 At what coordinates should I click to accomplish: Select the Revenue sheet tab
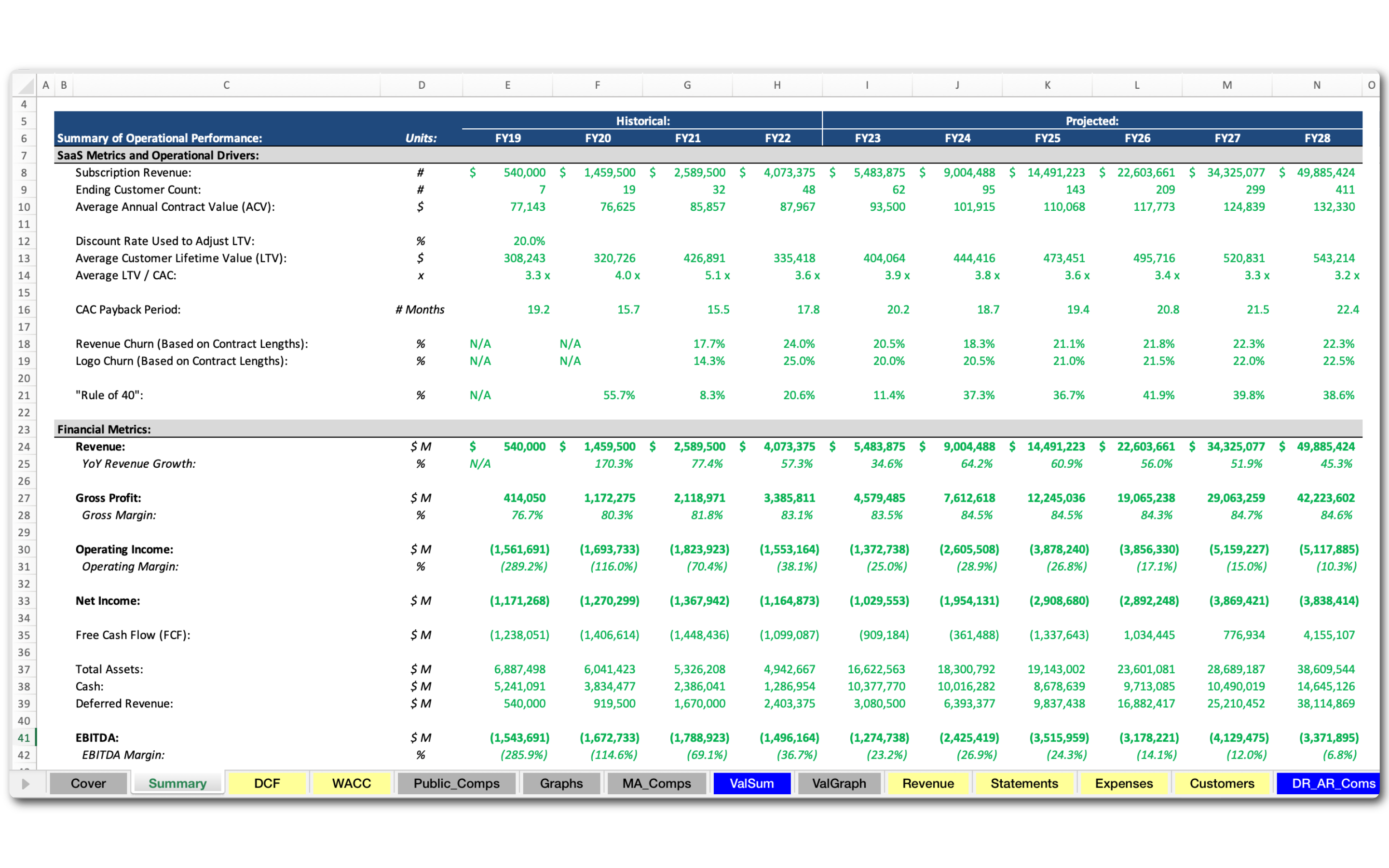tap(928, 783)
